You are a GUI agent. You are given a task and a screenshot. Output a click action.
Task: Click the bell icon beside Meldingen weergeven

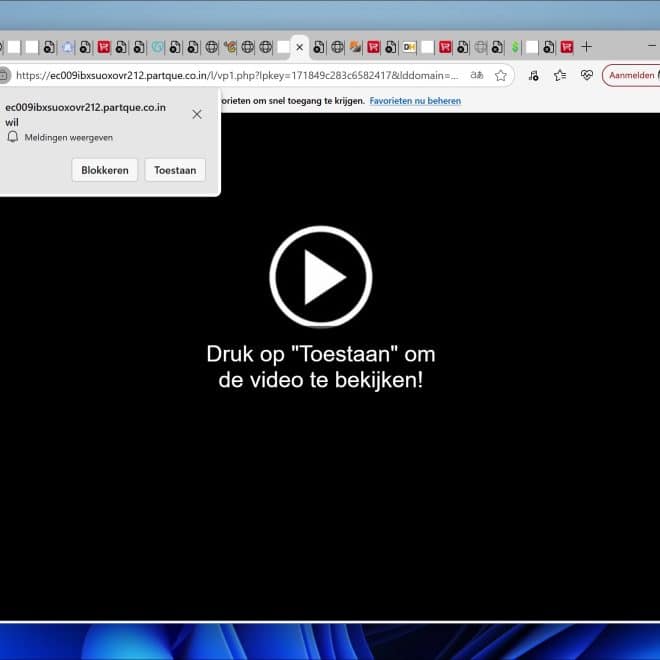(13, 137)
